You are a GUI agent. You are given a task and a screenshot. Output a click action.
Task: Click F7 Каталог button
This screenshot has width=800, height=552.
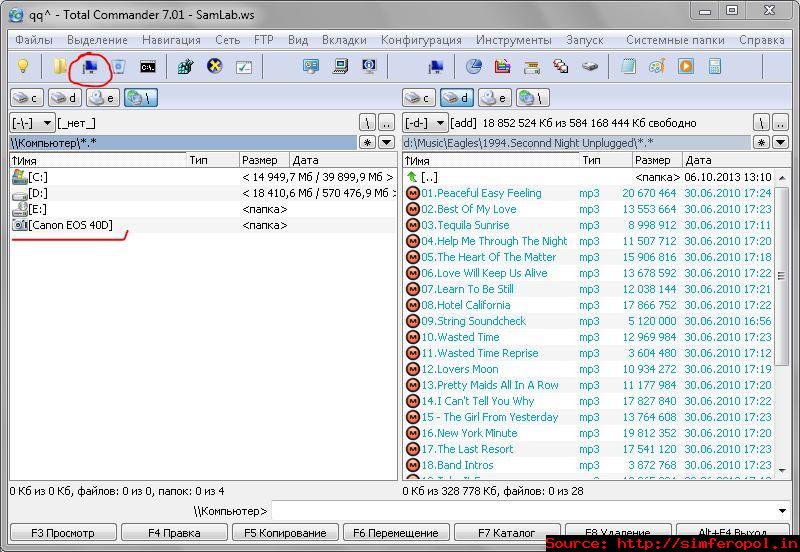[507, 533]
